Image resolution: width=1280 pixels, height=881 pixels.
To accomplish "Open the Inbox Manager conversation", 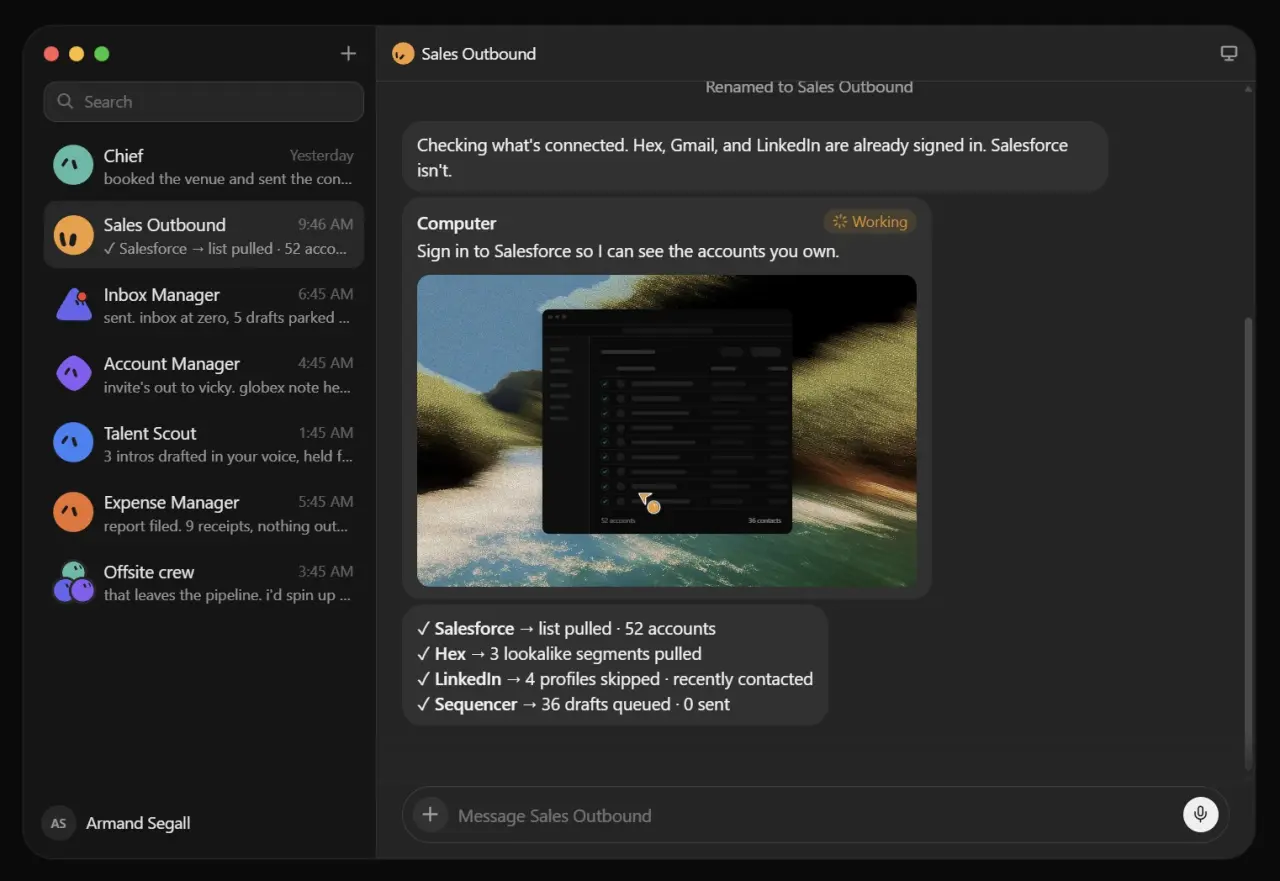I will coord(203,304).
